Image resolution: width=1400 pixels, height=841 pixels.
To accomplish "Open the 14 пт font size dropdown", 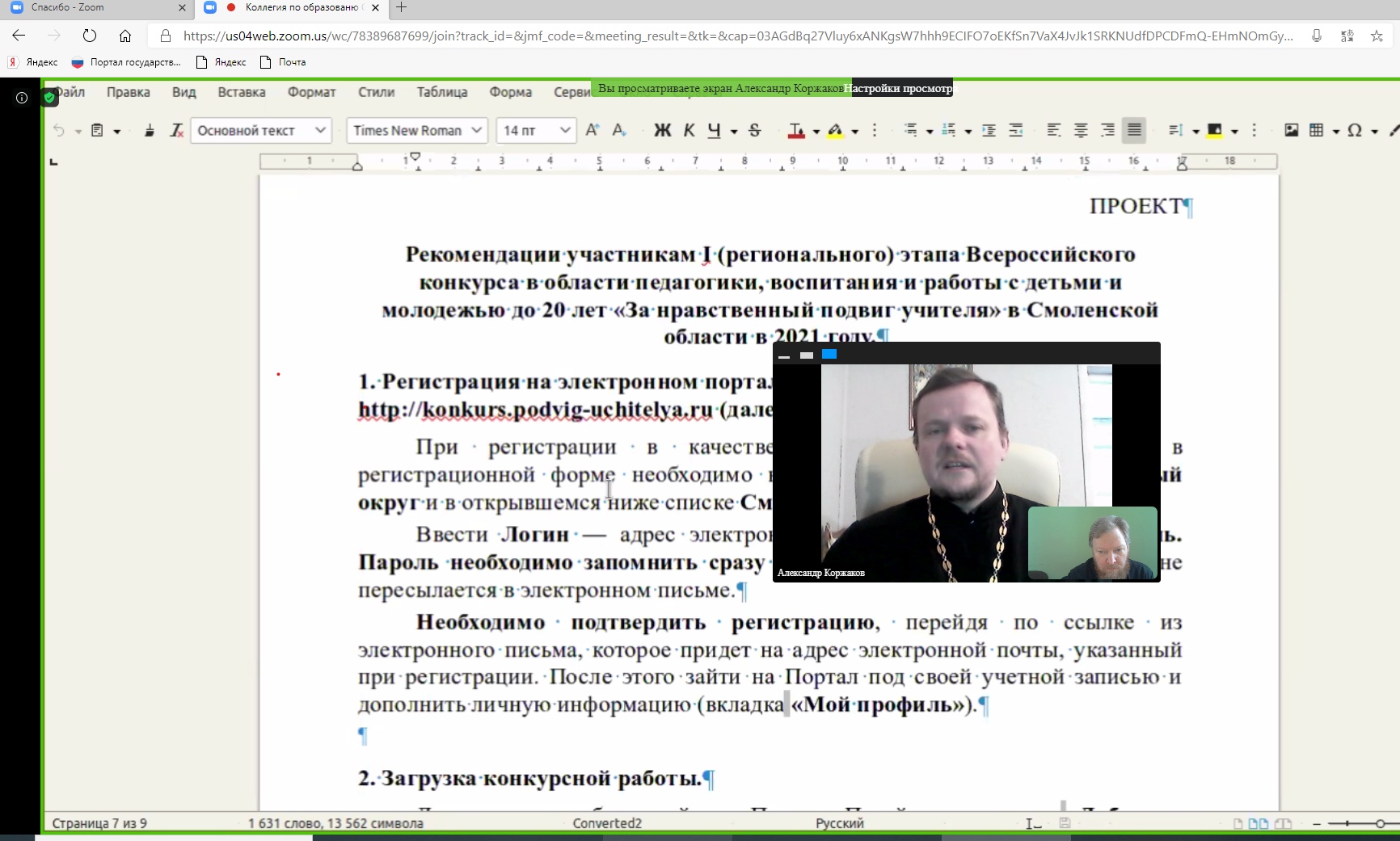I will [565, 130].
